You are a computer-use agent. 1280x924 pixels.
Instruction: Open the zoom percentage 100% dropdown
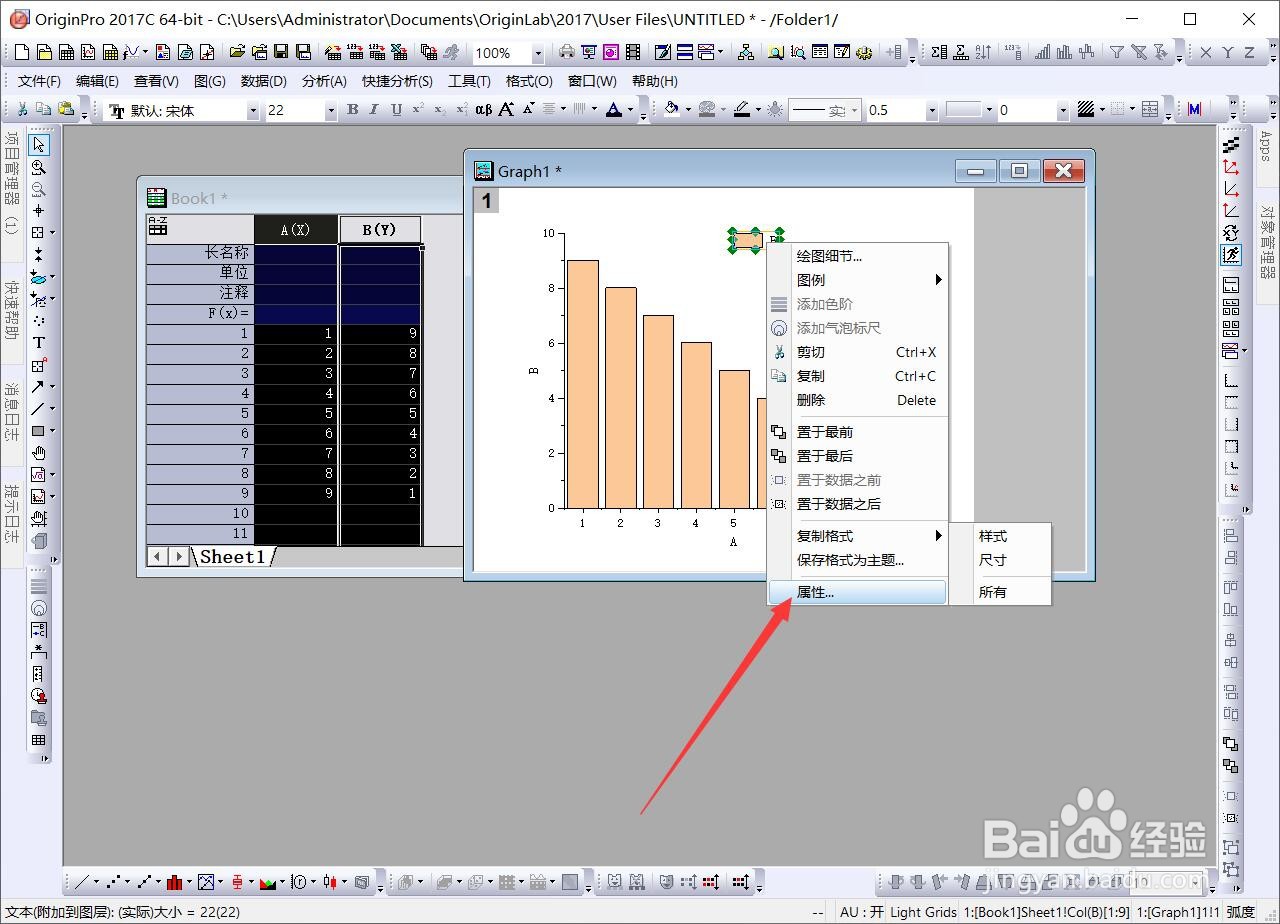click(538, 54)
